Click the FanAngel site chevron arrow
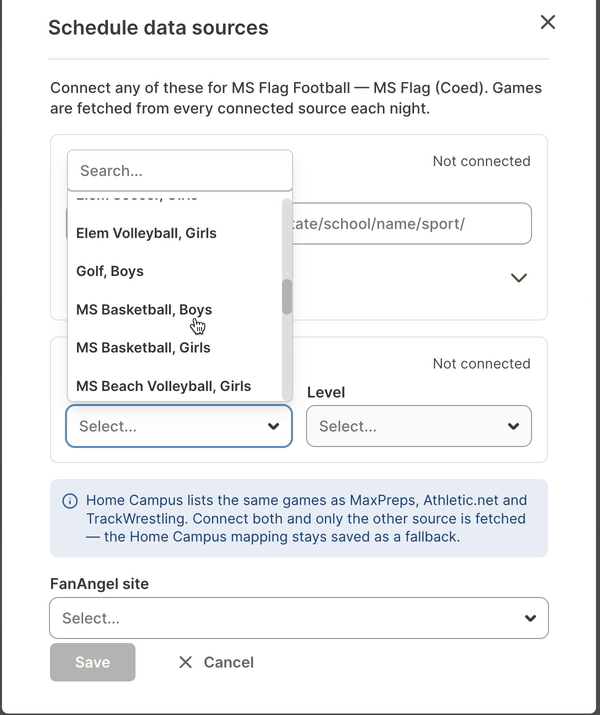600x715 pixels. tap(530, 618)
